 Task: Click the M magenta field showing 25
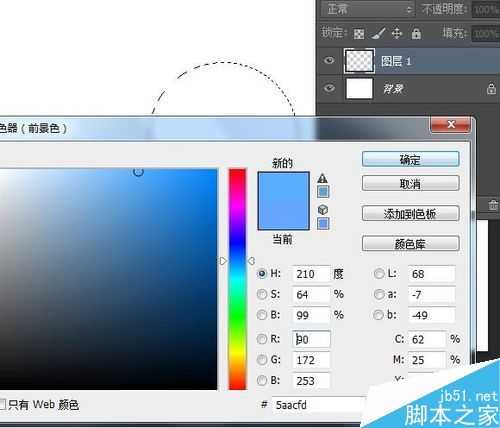pos(427,360)
